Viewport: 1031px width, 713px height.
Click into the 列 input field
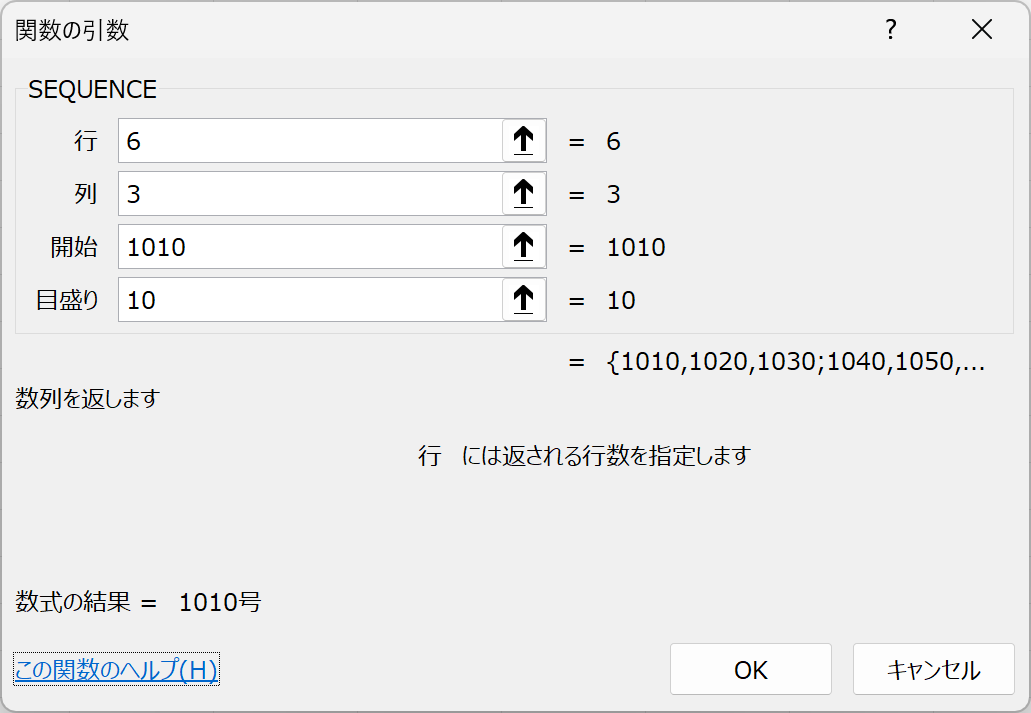[310, 194]
